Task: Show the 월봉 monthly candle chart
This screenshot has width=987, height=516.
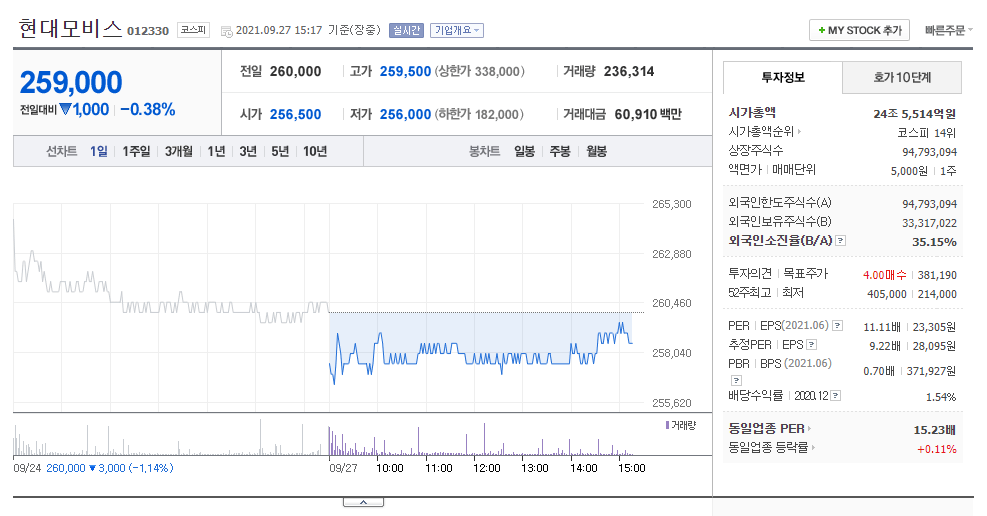Action: (596, 152)
